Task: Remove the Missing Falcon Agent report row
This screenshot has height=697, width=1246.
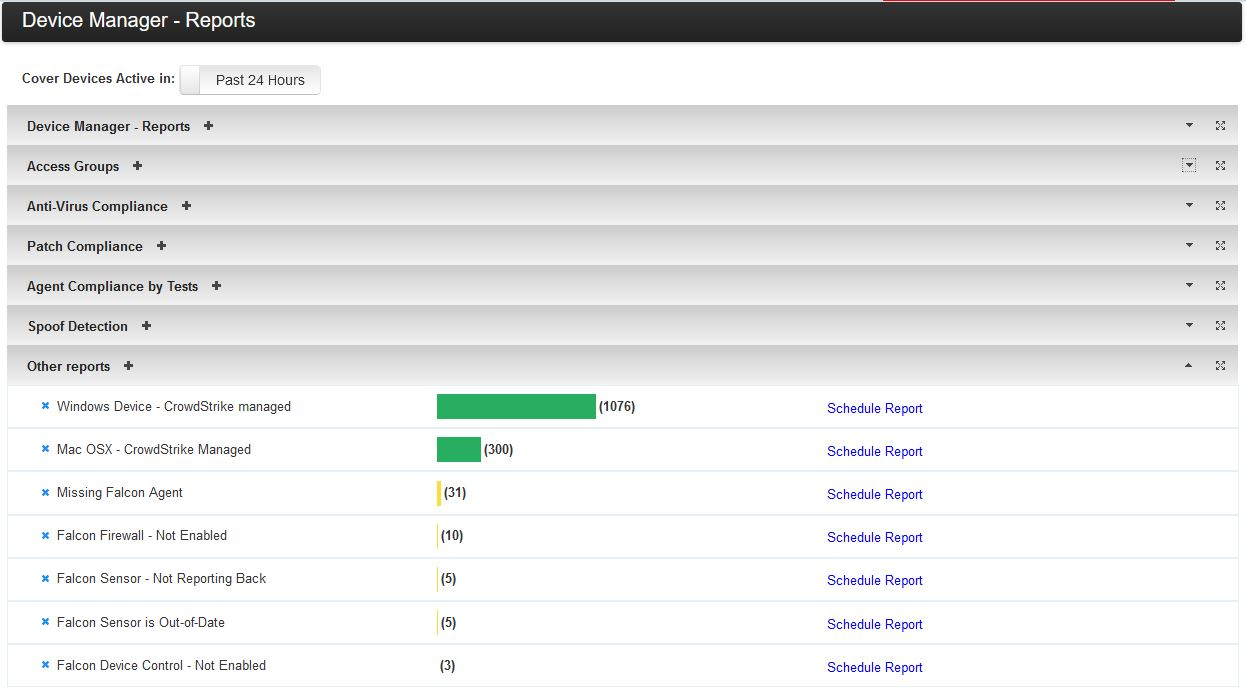Action: [45, 493]
